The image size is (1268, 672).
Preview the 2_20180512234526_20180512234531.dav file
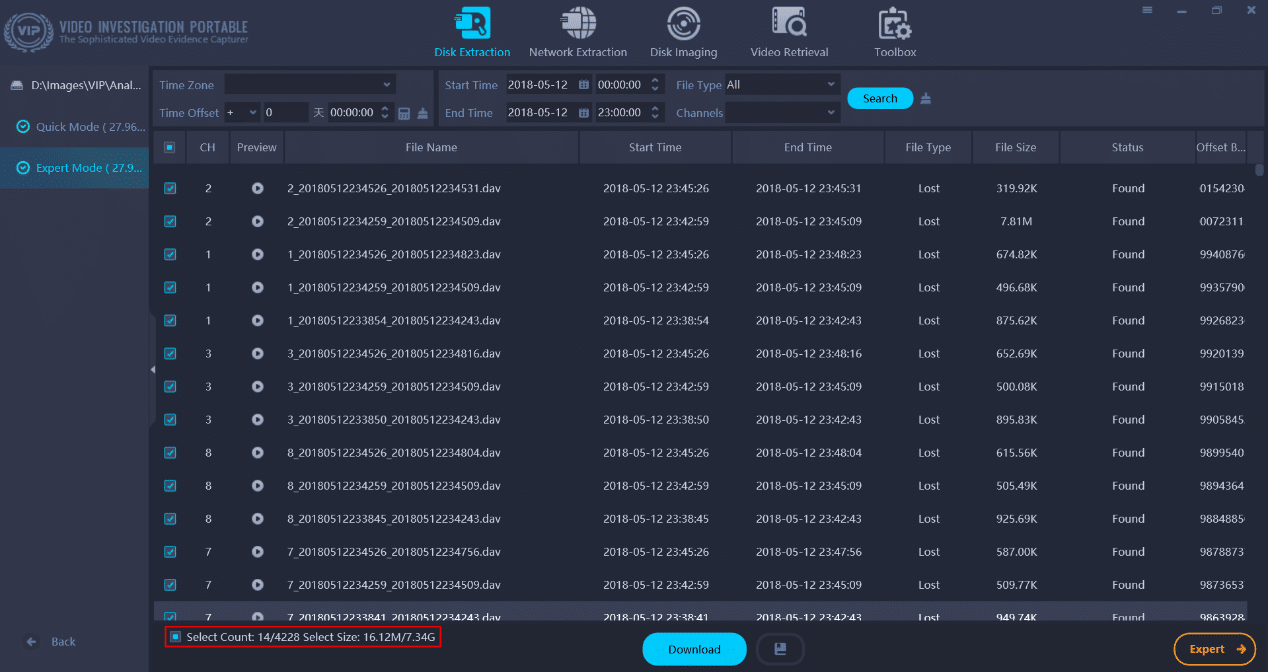point(257,188)
